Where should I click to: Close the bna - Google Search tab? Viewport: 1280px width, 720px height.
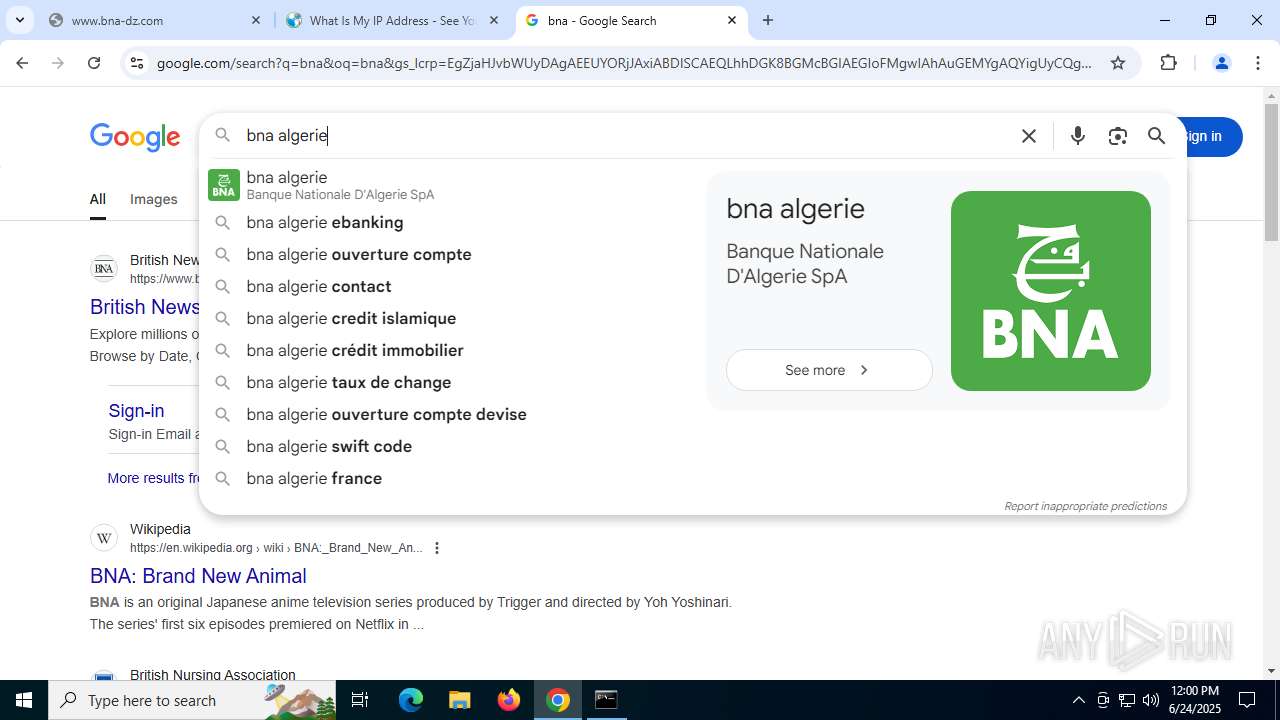coord(732,20)
